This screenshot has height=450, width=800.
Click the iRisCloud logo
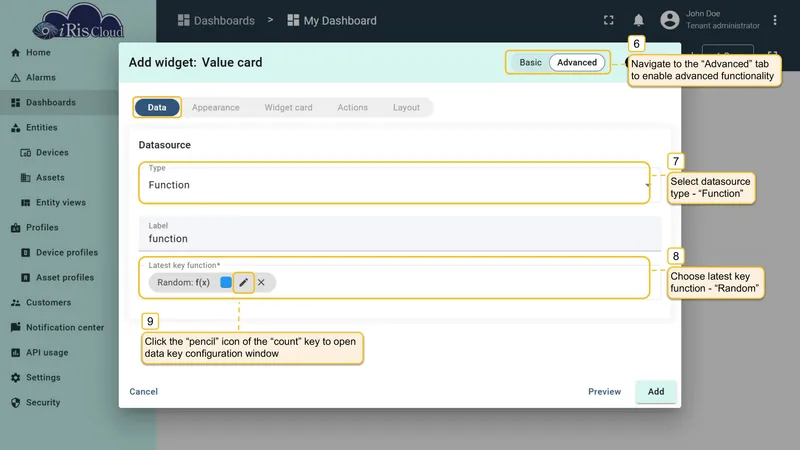tap(78, 22)
